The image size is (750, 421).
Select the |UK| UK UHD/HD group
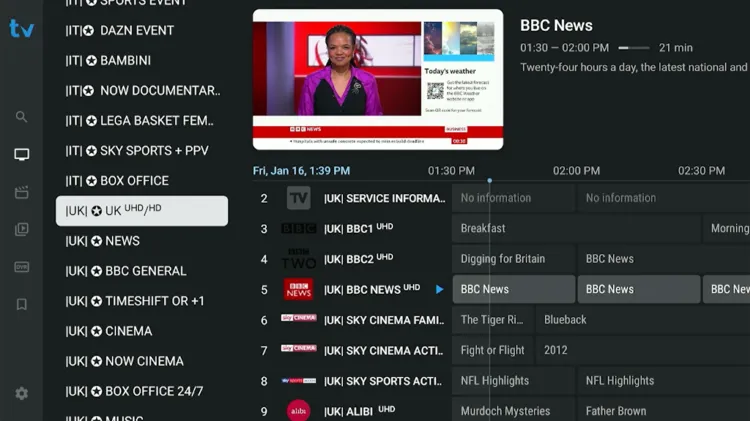click(142, 211)
